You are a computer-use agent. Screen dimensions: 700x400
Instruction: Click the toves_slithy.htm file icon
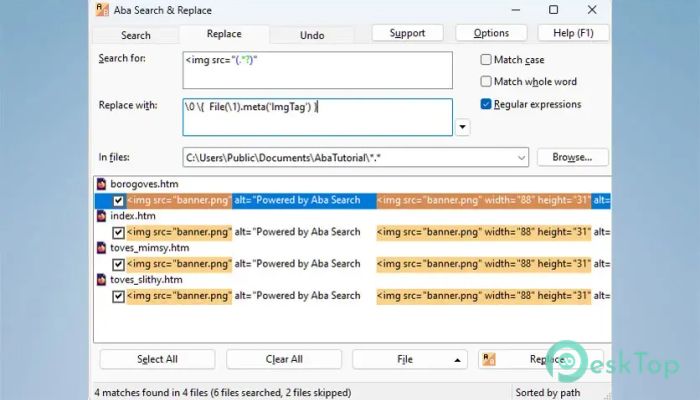pos(101,279)
